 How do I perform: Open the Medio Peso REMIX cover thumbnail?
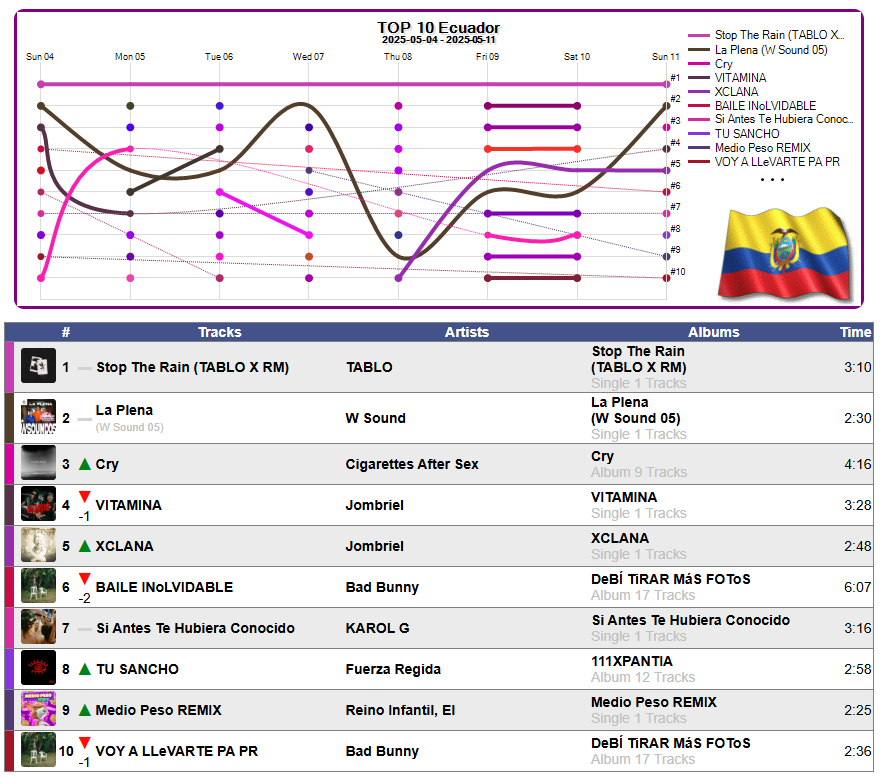click(x=38, y=709)
